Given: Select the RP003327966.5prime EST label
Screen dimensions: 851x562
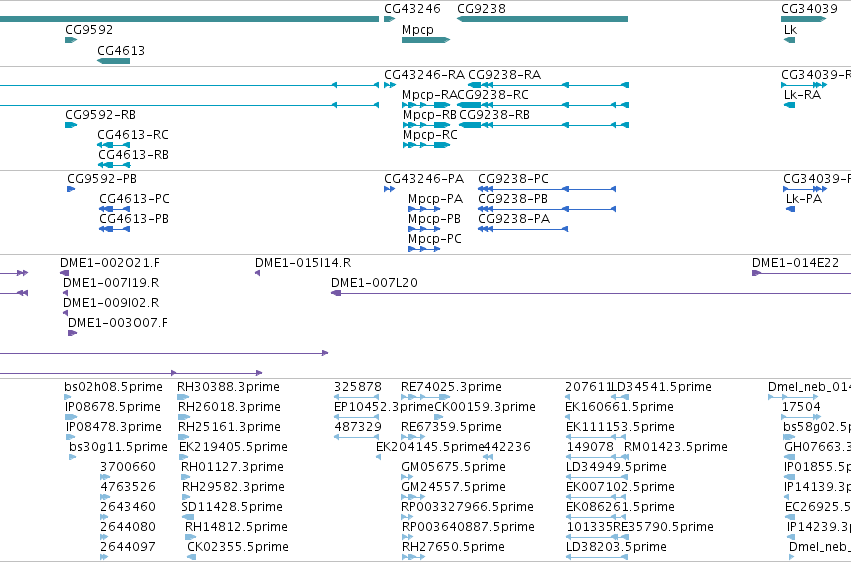Looking at the screenshot, I should 468,508.
